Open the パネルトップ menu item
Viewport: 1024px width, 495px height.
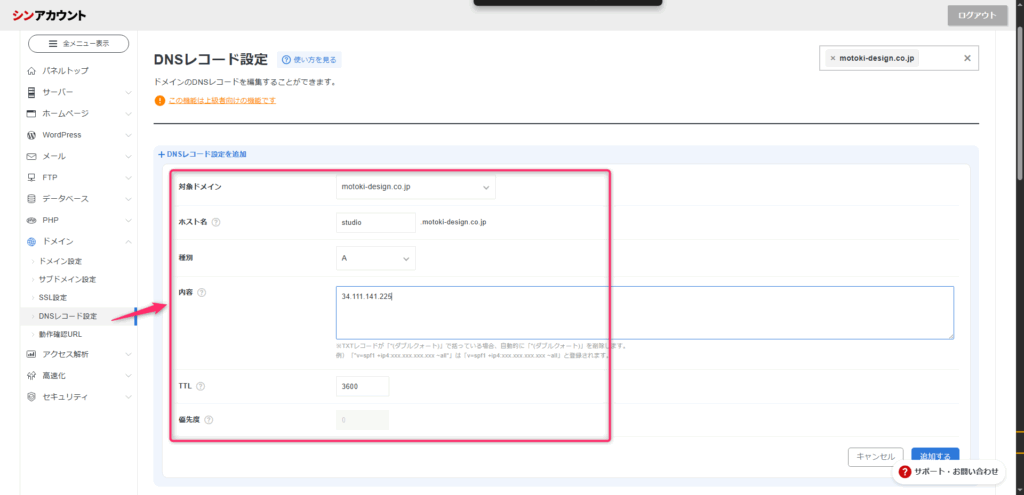pos(65,71)
